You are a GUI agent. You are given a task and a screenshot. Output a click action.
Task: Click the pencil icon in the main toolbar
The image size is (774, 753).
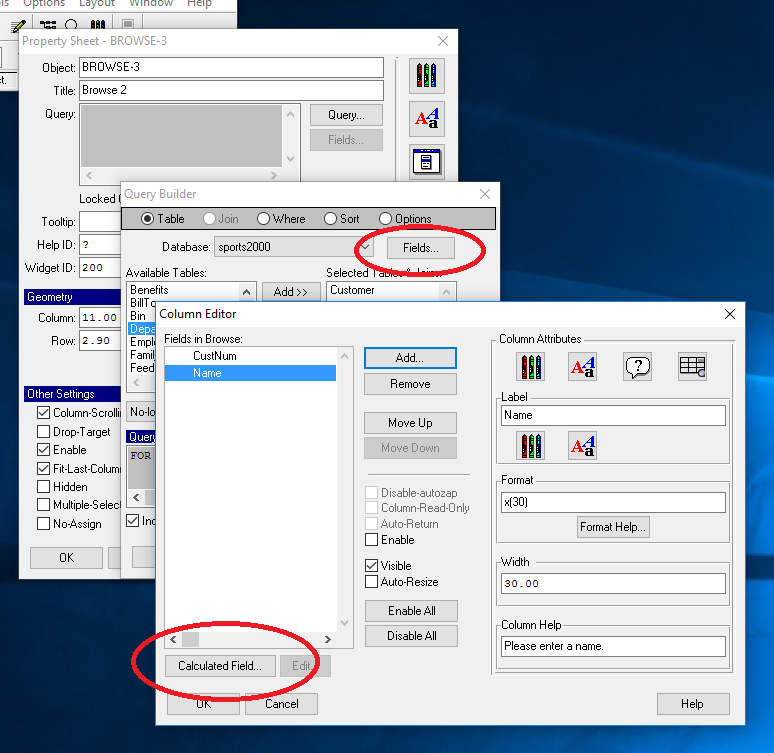[18, 25]
